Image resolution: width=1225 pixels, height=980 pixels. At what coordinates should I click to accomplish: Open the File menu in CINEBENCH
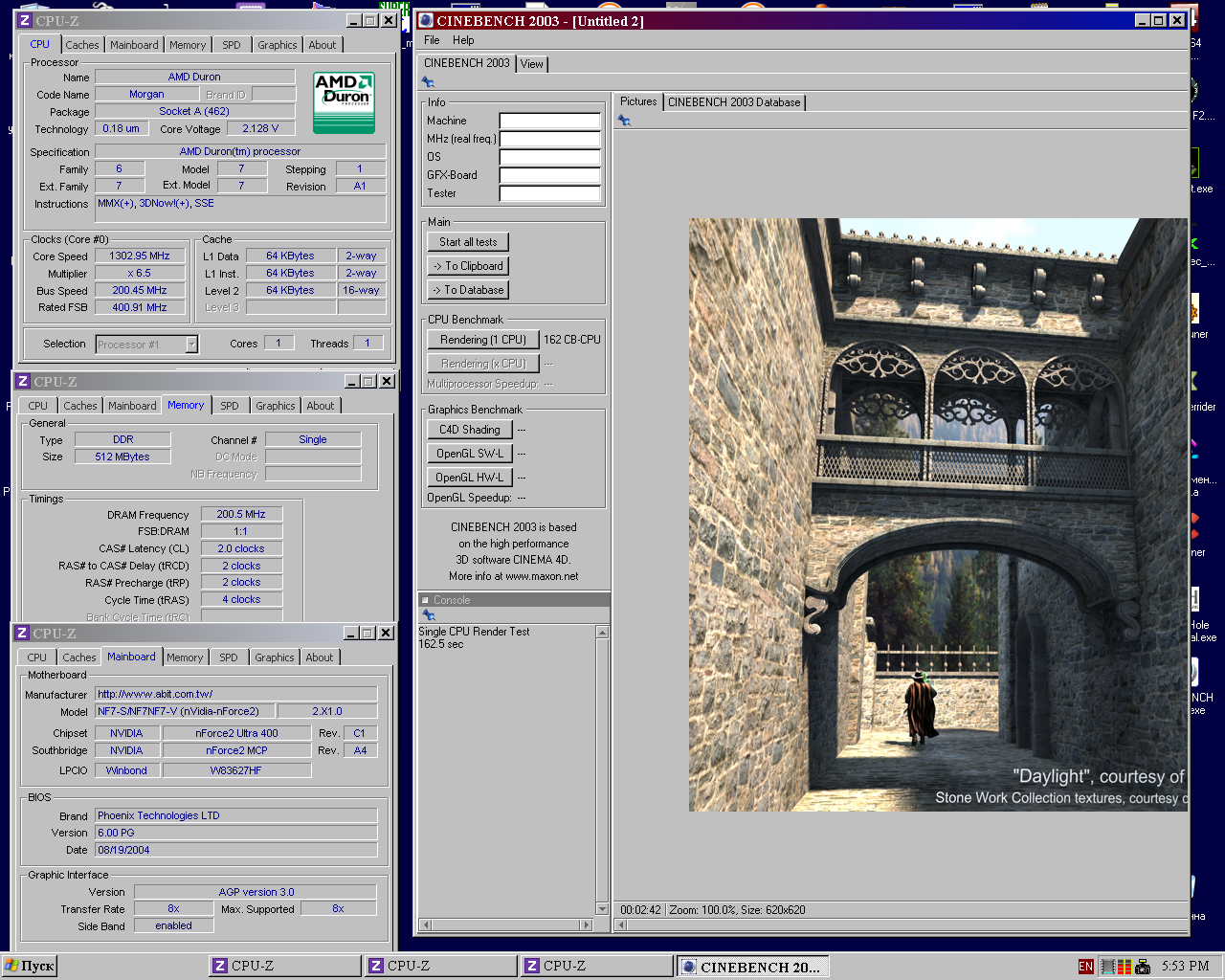pyautogui.click(x=432, y=40)
